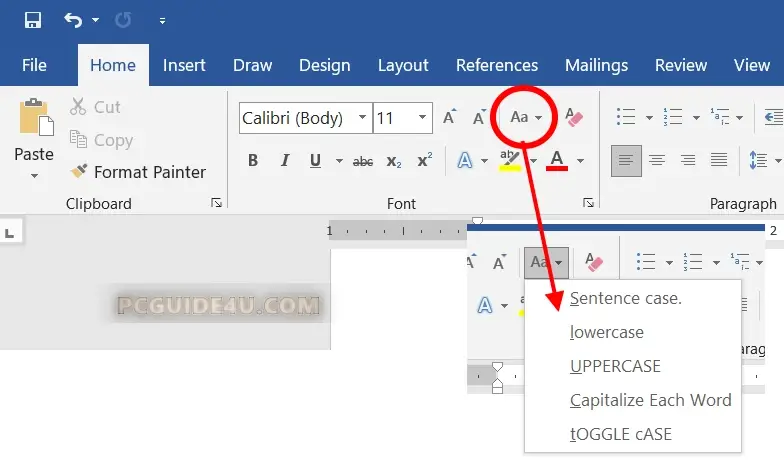The image size is (784, 464).
Task: Enable Align Left paragraph alignment
Action: 626,160
